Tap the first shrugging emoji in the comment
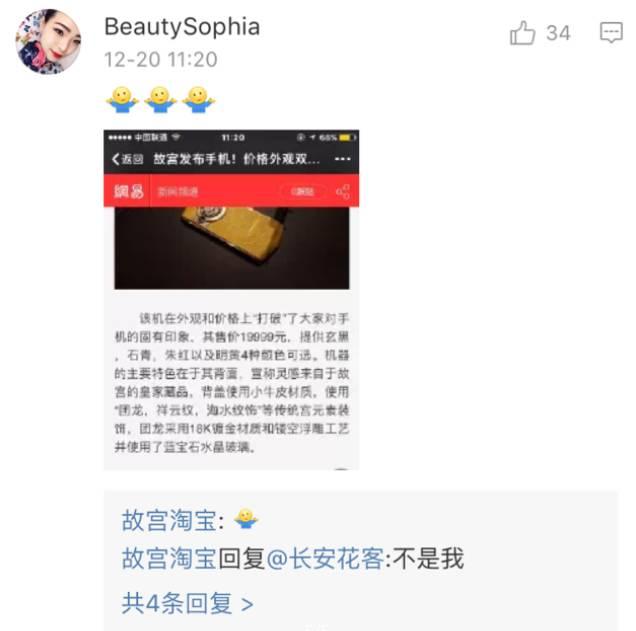The image size is (636, 631). [x=122, y=99]
